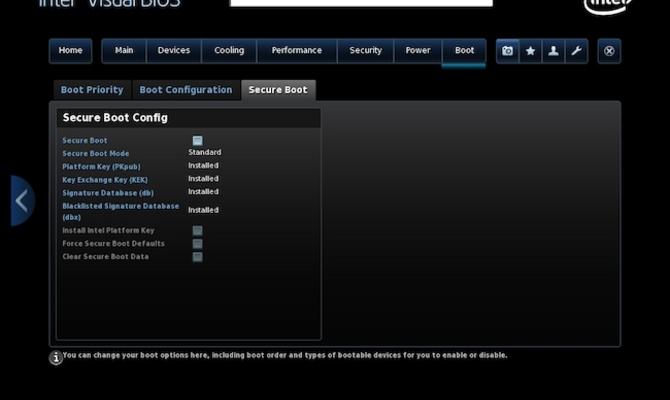Click the search field at top
The image size is (670, 400).
point(361,3)
